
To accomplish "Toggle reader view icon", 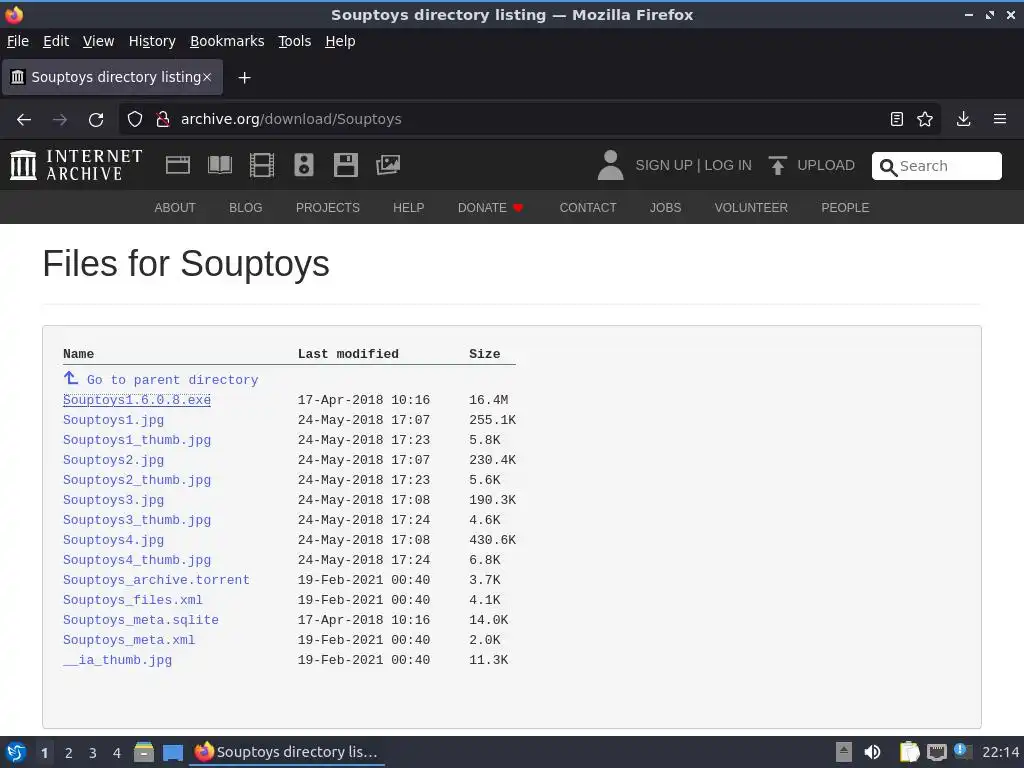I will (x=897, y=119).
